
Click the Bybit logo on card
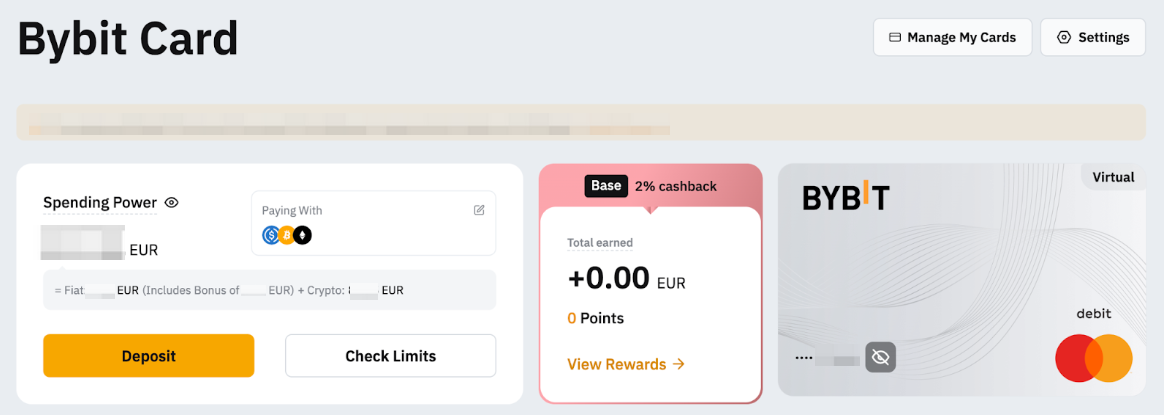[845, 198]
